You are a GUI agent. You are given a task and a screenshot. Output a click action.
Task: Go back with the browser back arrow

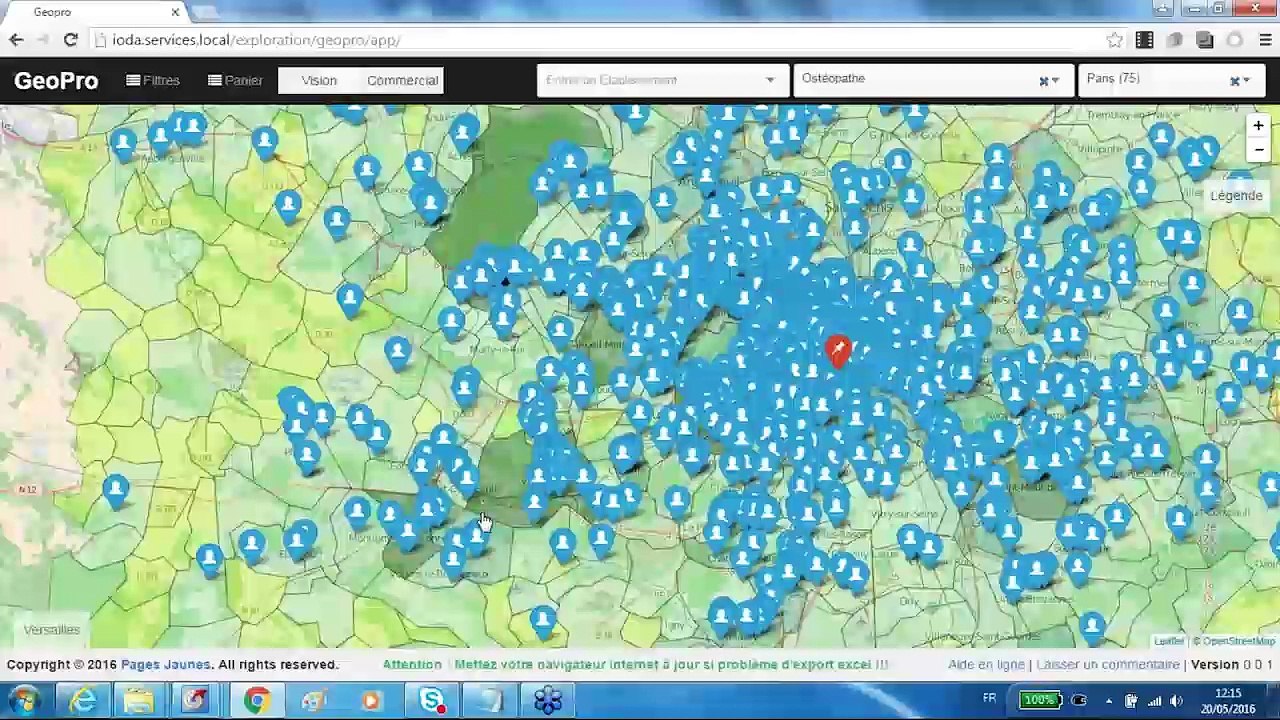click(16, 40)
